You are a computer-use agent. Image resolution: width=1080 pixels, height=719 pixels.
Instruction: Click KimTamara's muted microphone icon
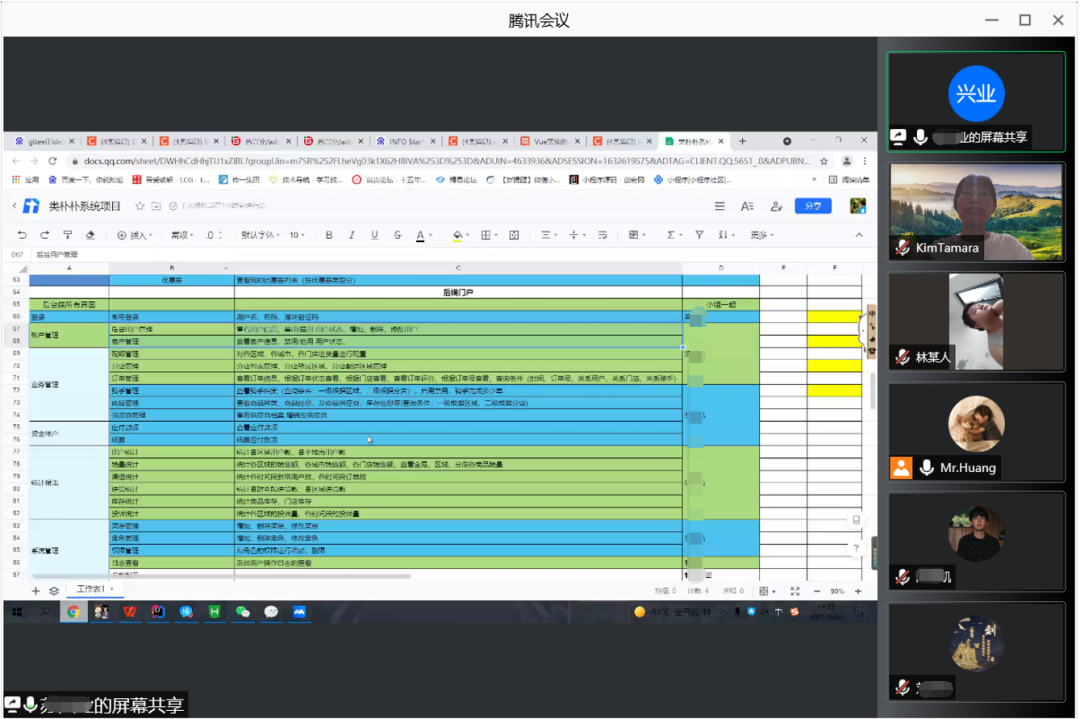pos(902,247)
